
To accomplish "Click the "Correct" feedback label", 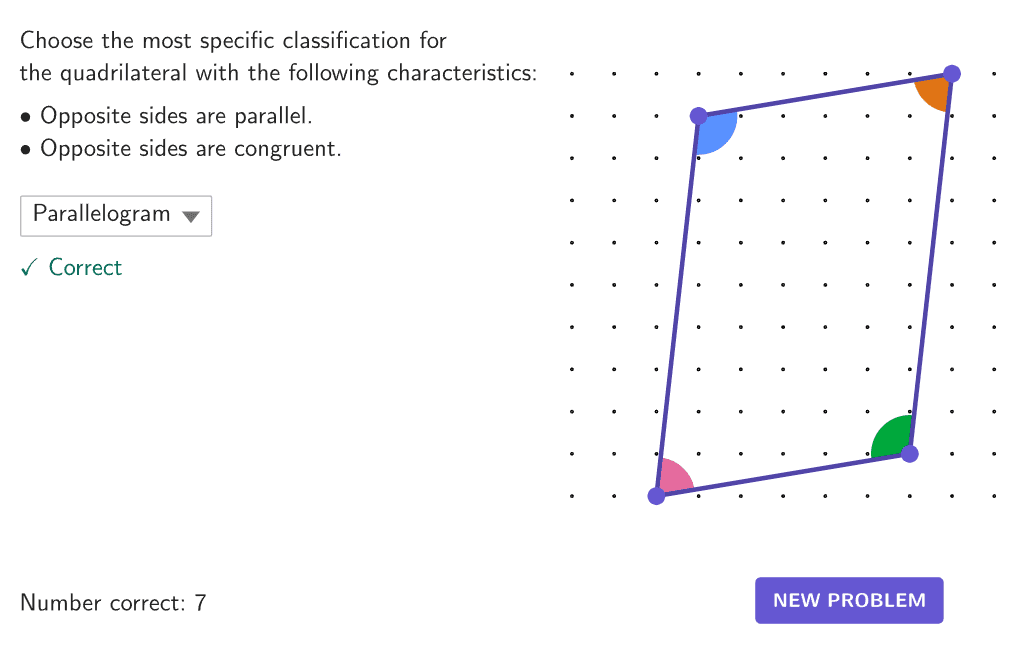I will [x=85, y=267].
